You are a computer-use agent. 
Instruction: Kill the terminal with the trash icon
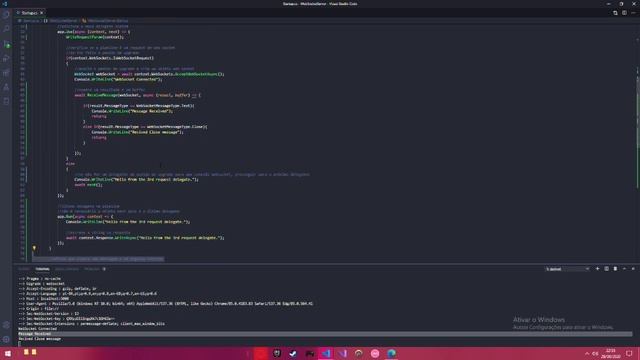point(615,269)
